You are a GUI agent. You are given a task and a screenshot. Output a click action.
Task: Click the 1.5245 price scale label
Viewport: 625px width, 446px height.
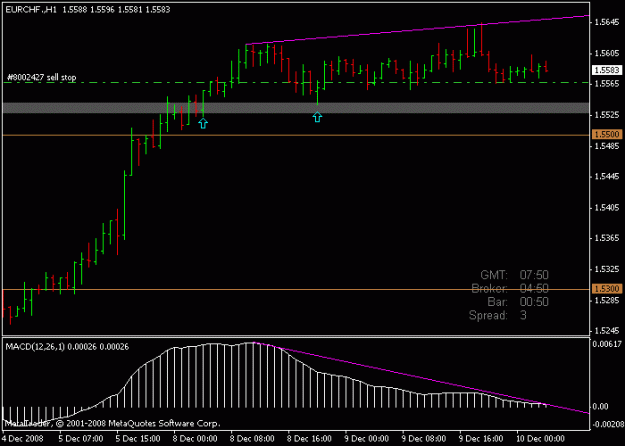click(x=607, y=331)
